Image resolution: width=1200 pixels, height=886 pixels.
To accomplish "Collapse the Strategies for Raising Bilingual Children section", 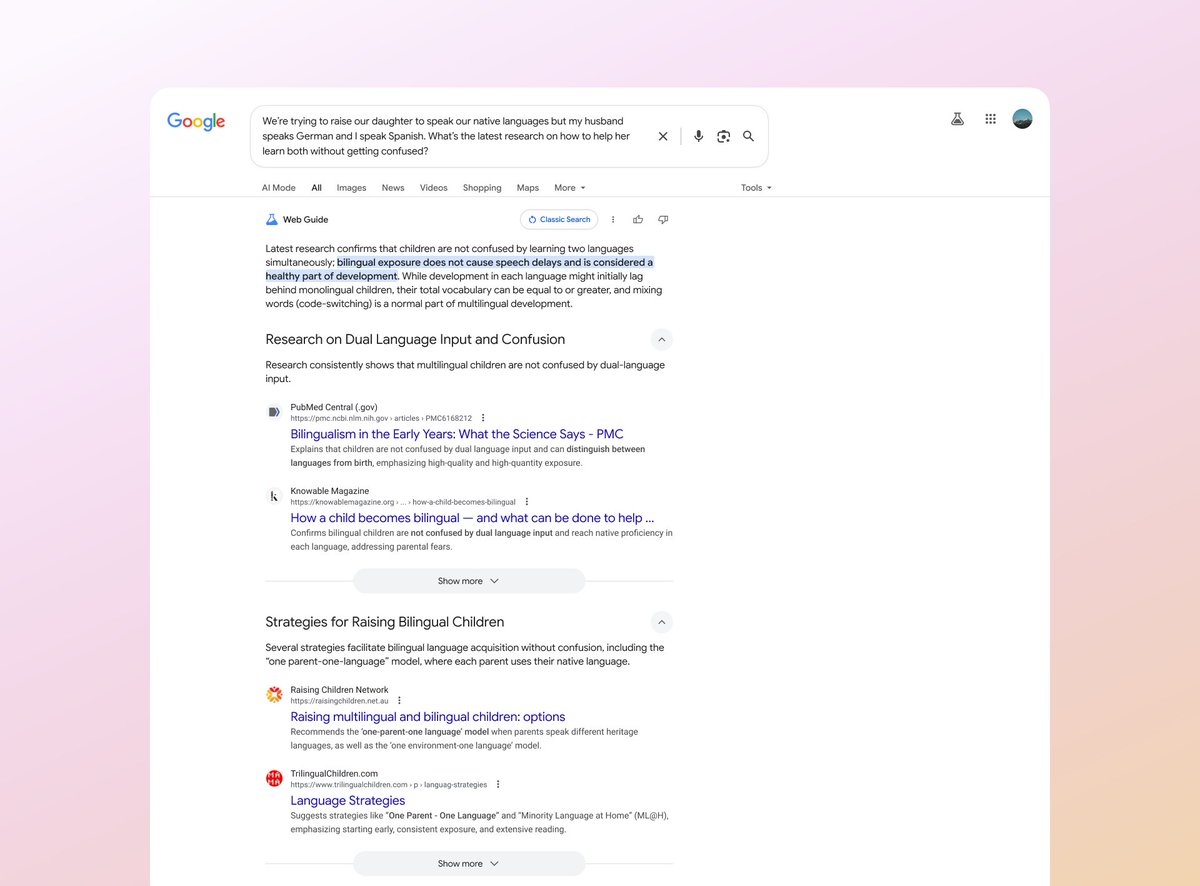I will pos(661,622).
